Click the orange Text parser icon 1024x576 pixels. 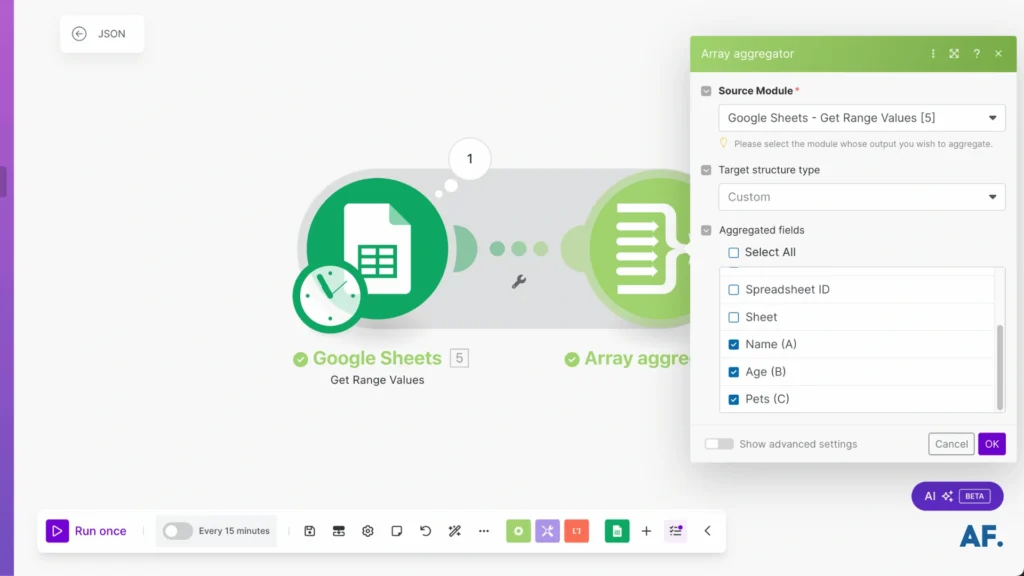[x=577, y=531]
